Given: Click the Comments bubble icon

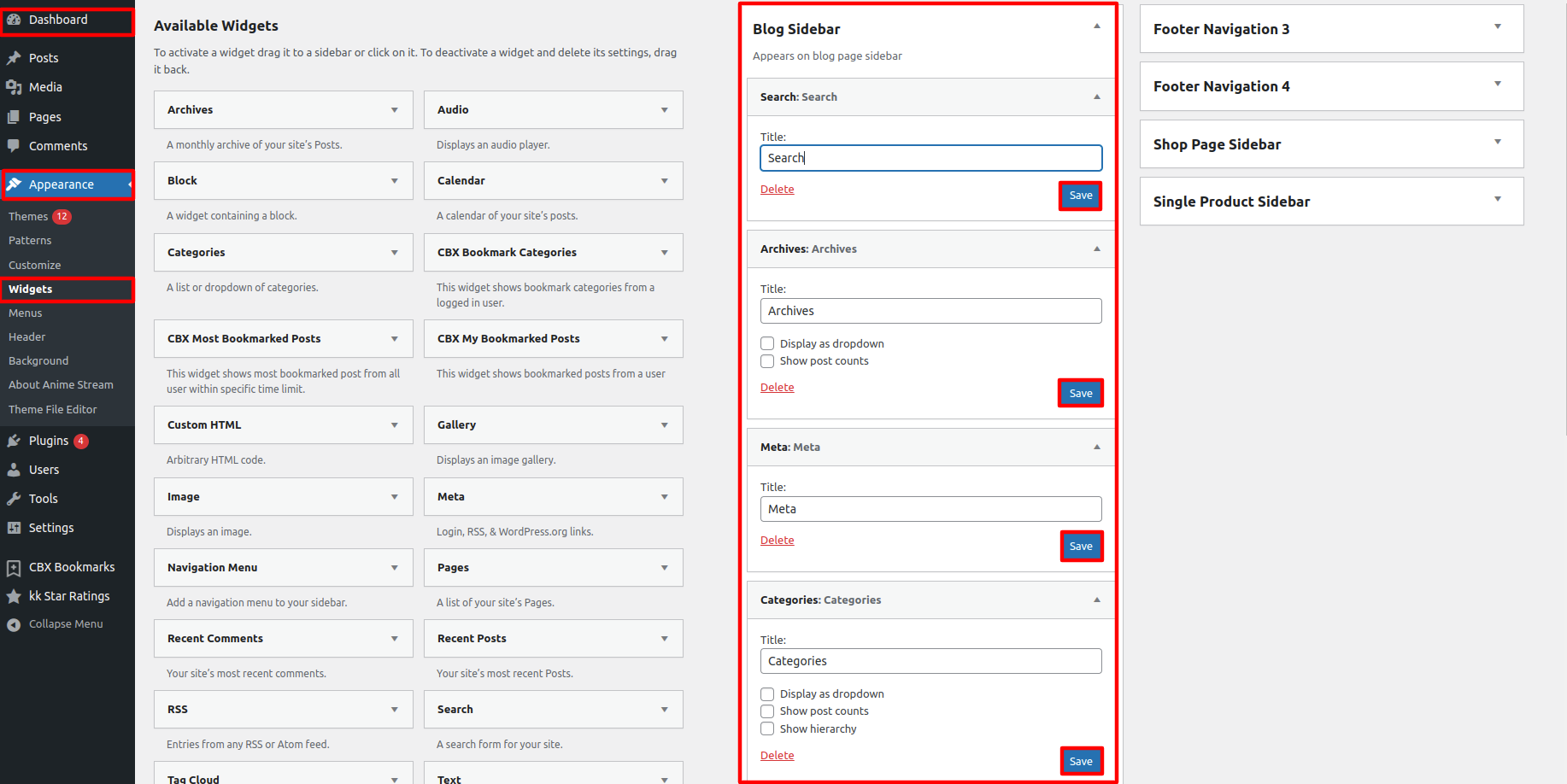Looking at the screenshot, I should point(14,146).
